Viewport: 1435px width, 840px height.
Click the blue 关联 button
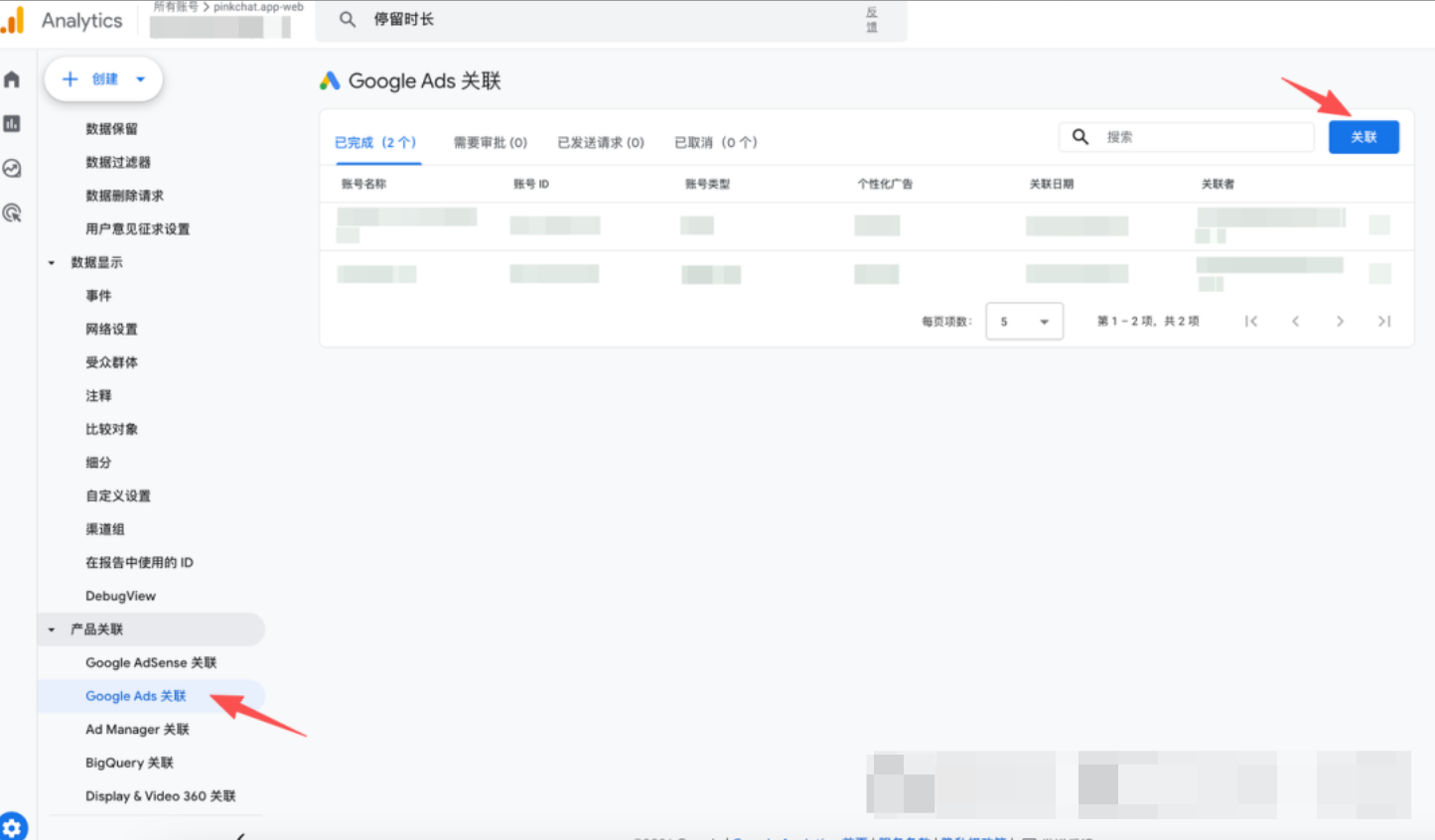(x=1363, y=137)
